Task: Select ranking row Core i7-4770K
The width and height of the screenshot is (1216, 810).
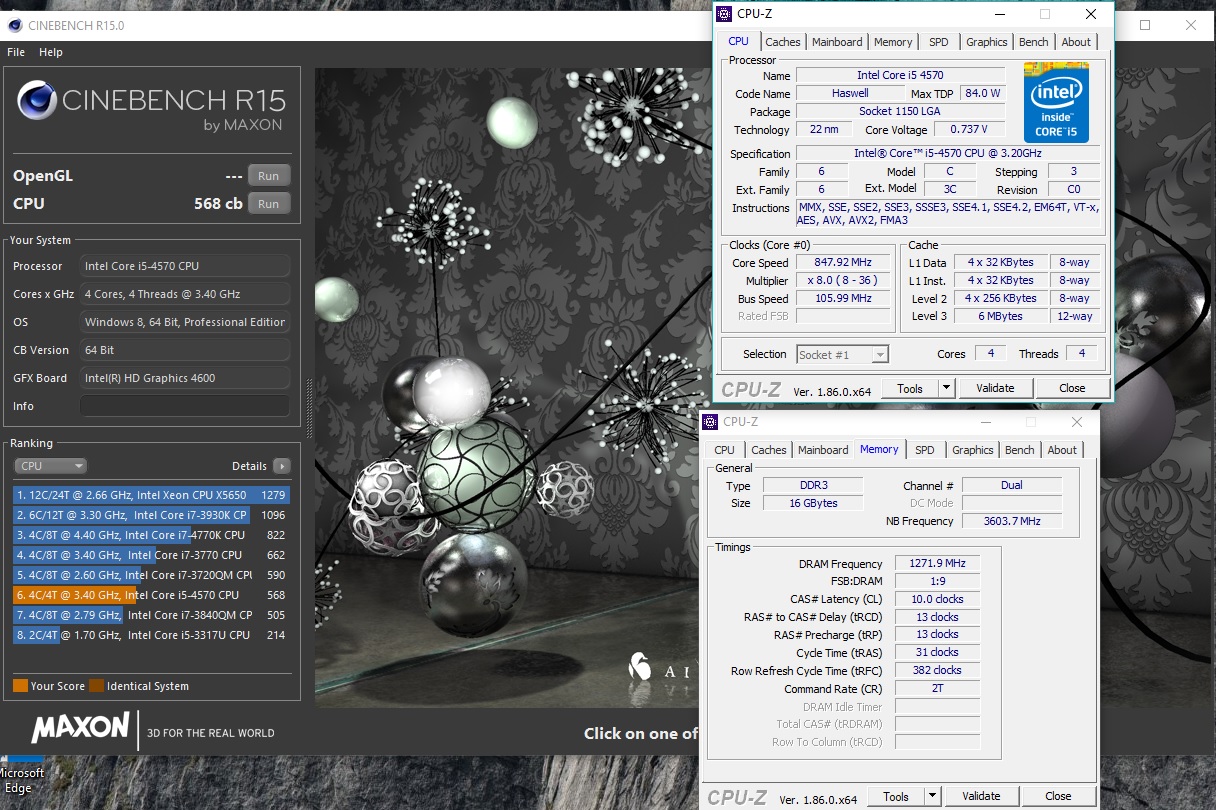Action: pyautogui.click(x=152, y=535)
